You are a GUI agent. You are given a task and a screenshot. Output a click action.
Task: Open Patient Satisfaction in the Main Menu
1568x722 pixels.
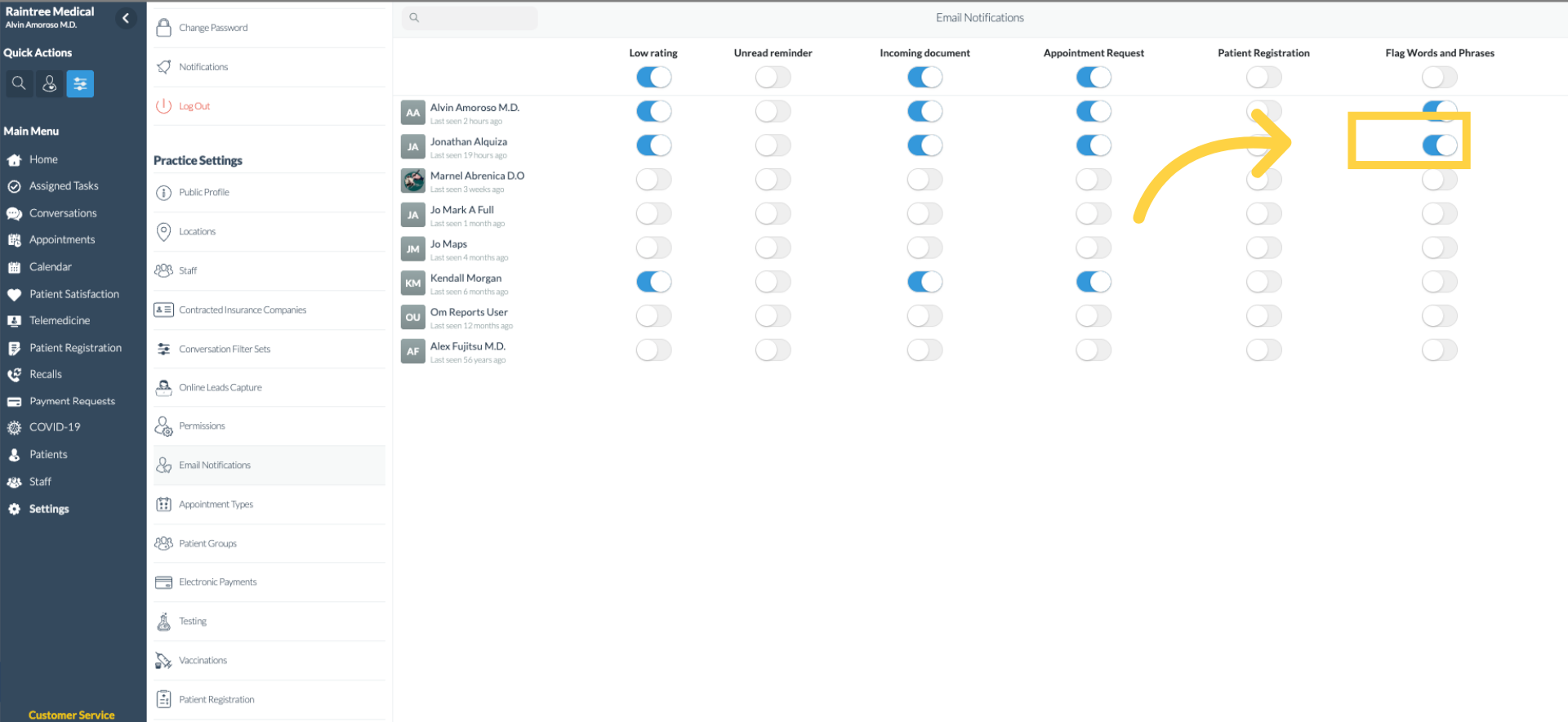(73, 294)
